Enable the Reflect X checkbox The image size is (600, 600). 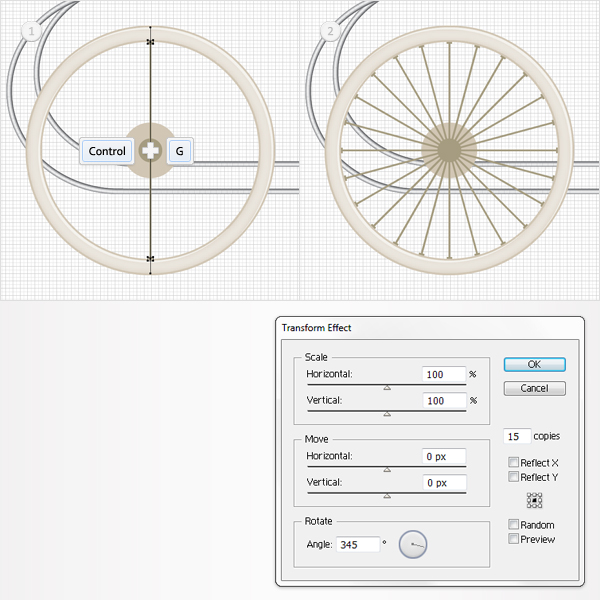[514, 462]
